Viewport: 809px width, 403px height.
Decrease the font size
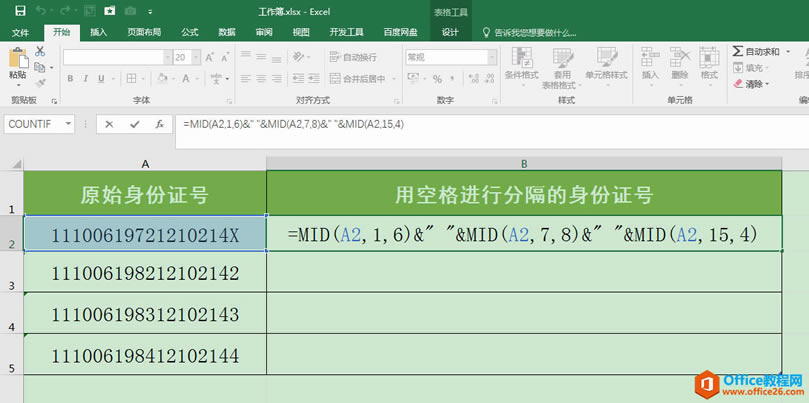pyautogui.click(x=225, y=57)
